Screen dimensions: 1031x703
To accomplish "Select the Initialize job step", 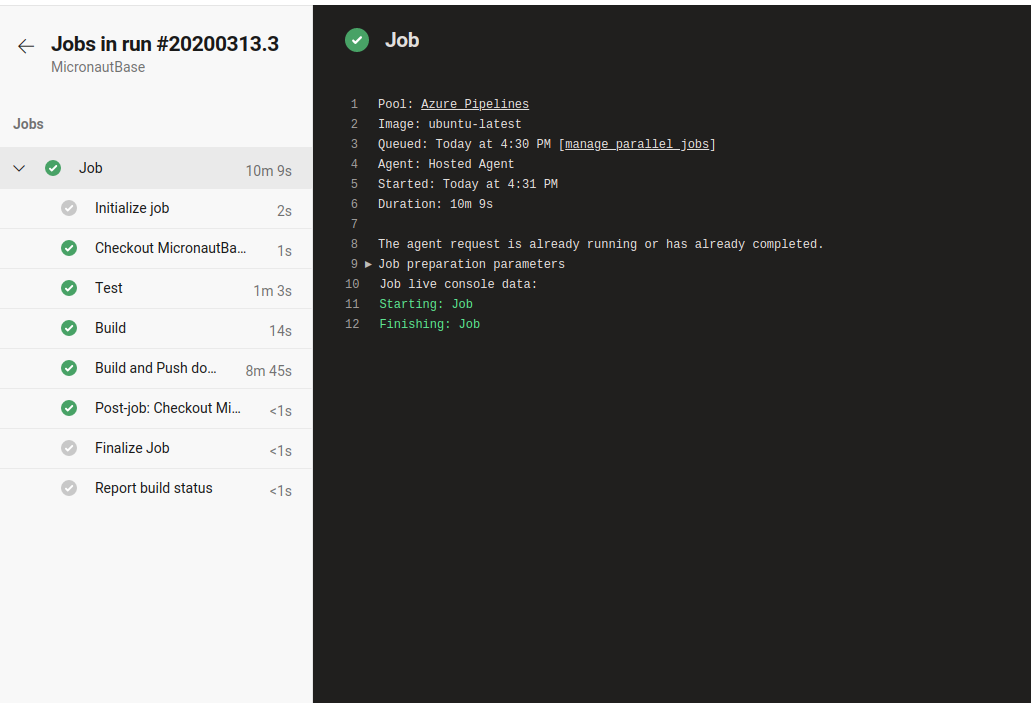I will [x=132, y=208].
